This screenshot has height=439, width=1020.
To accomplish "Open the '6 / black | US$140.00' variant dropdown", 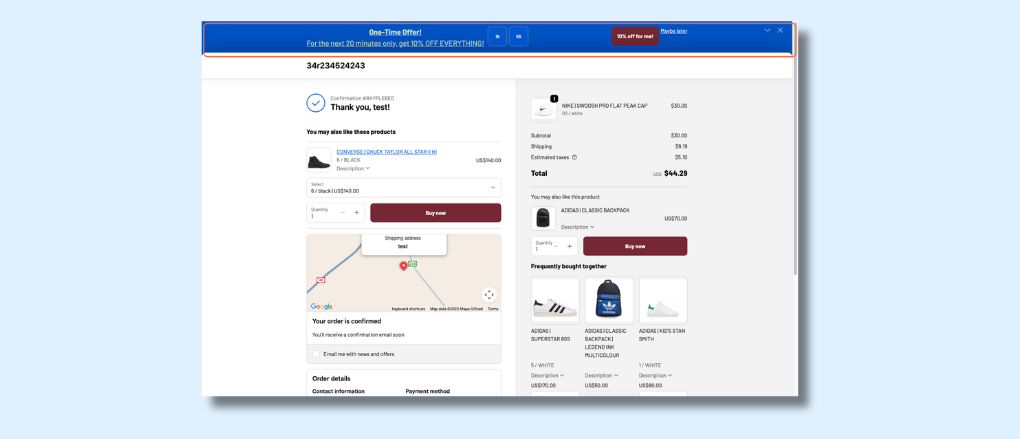I will (x=404, y=188).
